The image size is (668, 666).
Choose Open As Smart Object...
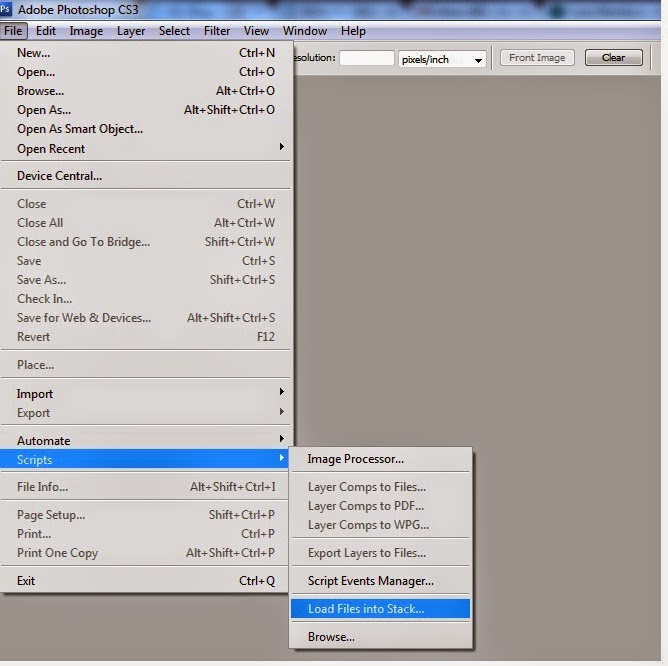pos(146,129)
